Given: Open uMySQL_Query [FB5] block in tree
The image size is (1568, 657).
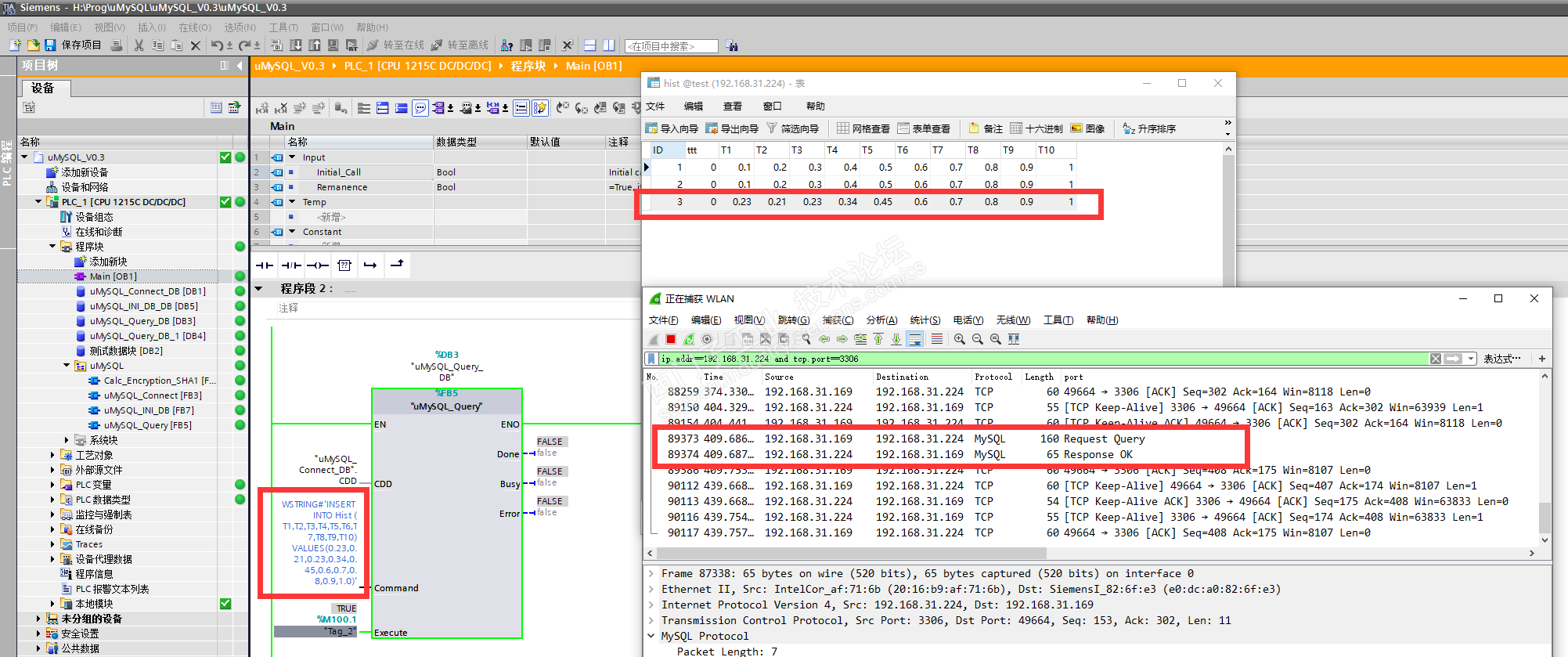Looking at the screenshot, I should (x=147, y=425).
